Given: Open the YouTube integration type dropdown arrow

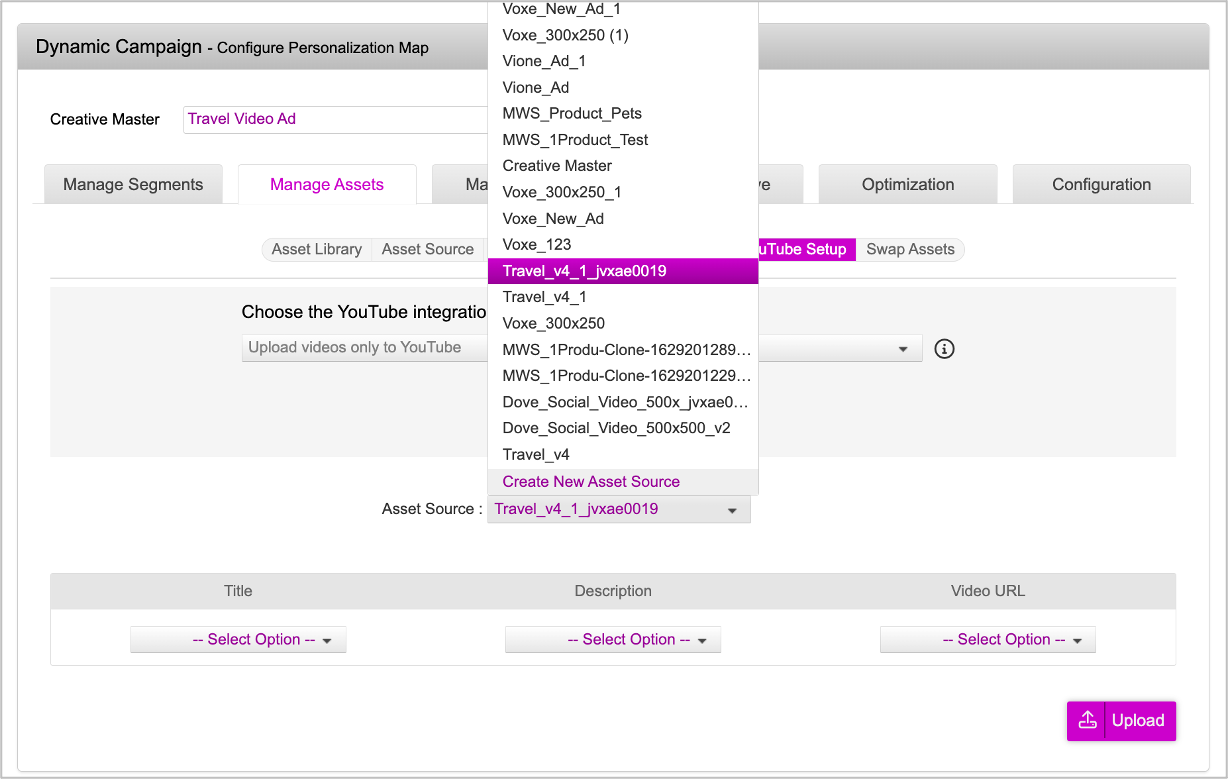Looking at the screenshot, I should point(903,348).
